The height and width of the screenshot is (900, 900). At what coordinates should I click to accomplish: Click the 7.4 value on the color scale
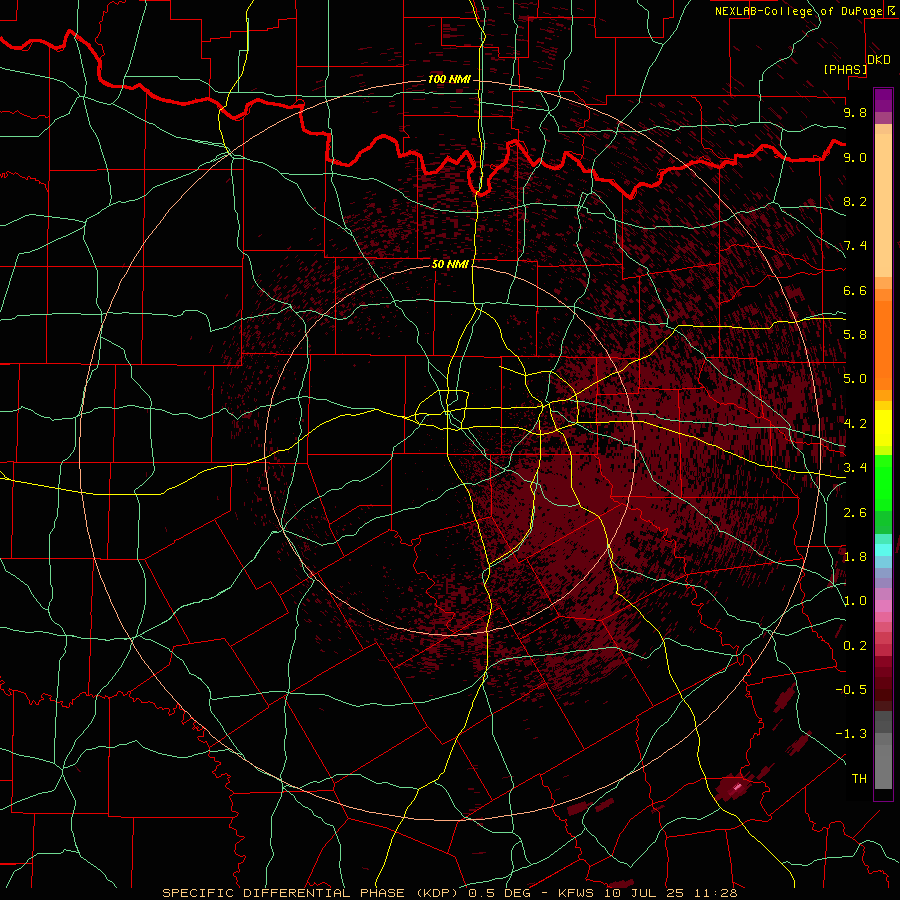tap(855, 246)
